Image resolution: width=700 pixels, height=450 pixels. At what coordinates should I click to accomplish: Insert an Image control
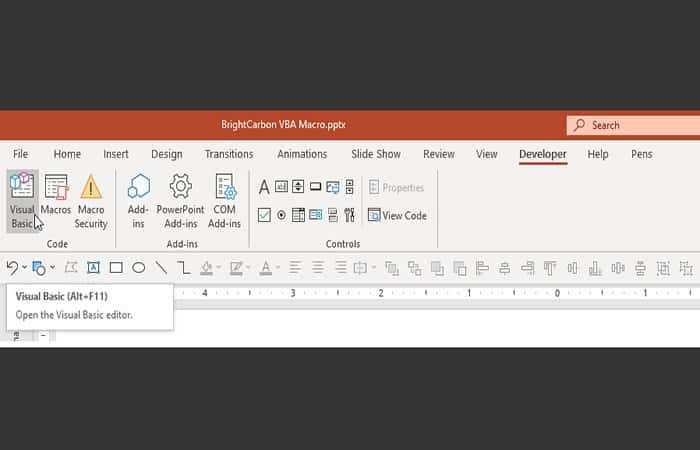pyautogui.click(x=333, y=187)
